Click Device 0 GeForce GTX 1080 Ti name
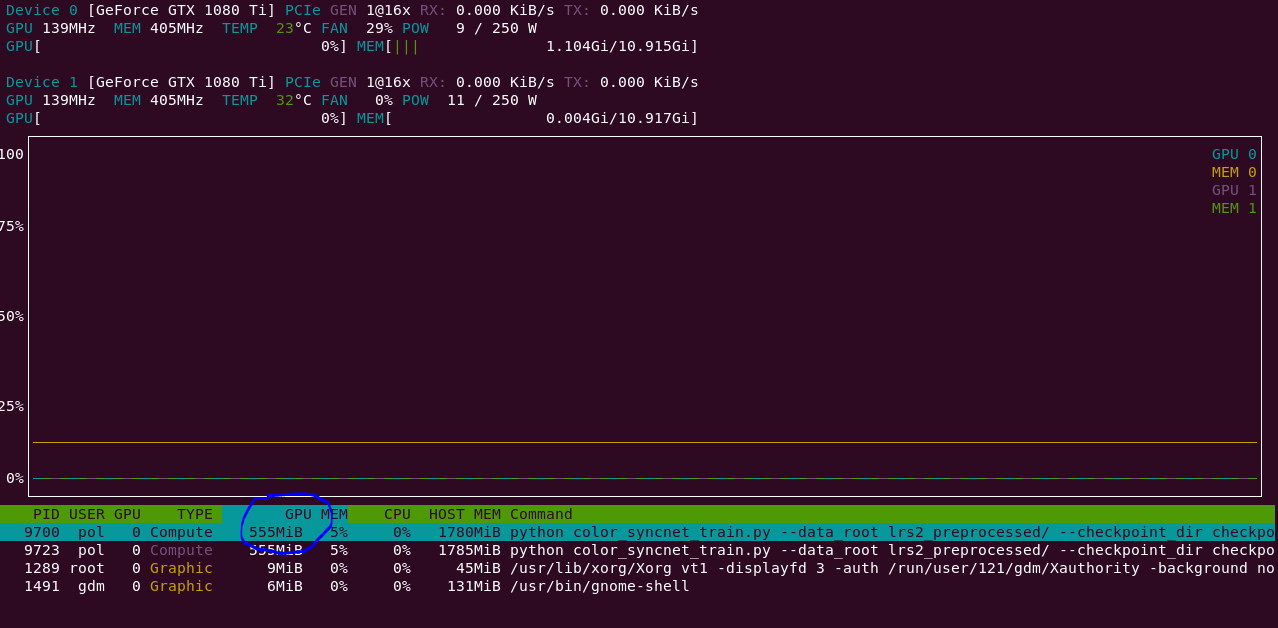The width and height of the screenshot is (1278, 628). coord(181,10)
